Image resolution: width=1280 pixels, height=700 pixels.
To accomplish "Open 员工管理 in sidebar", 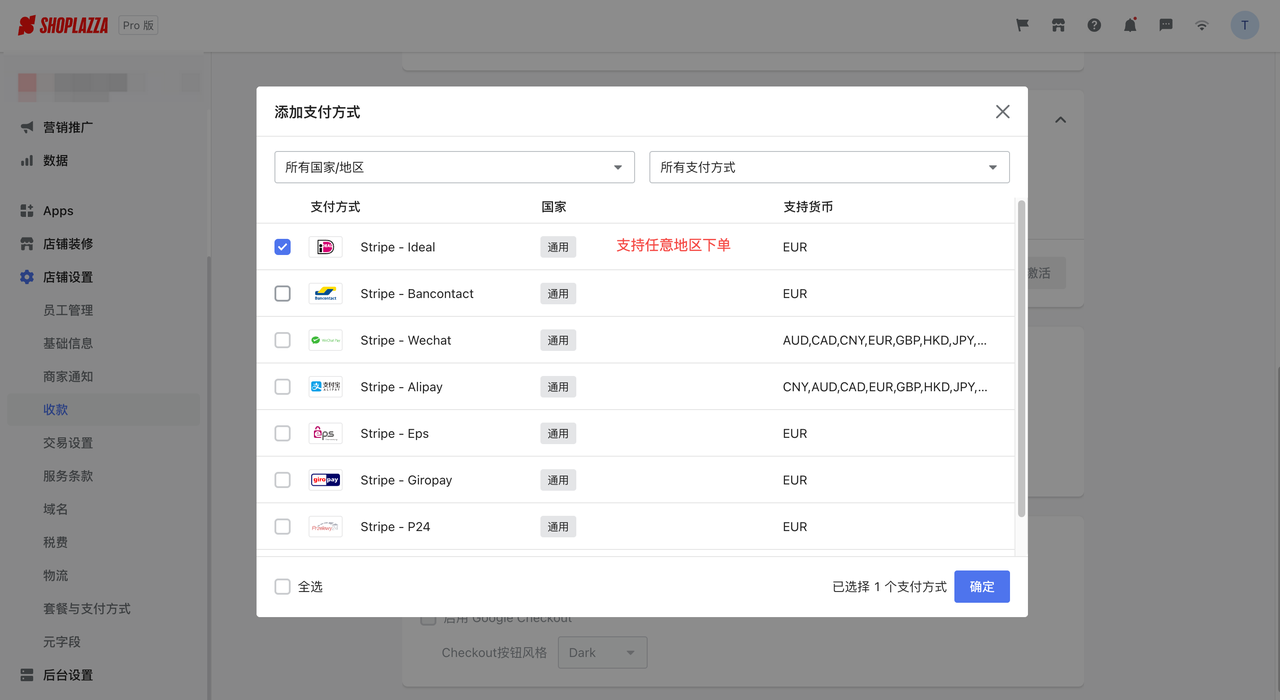I will [x=68, y=310].
